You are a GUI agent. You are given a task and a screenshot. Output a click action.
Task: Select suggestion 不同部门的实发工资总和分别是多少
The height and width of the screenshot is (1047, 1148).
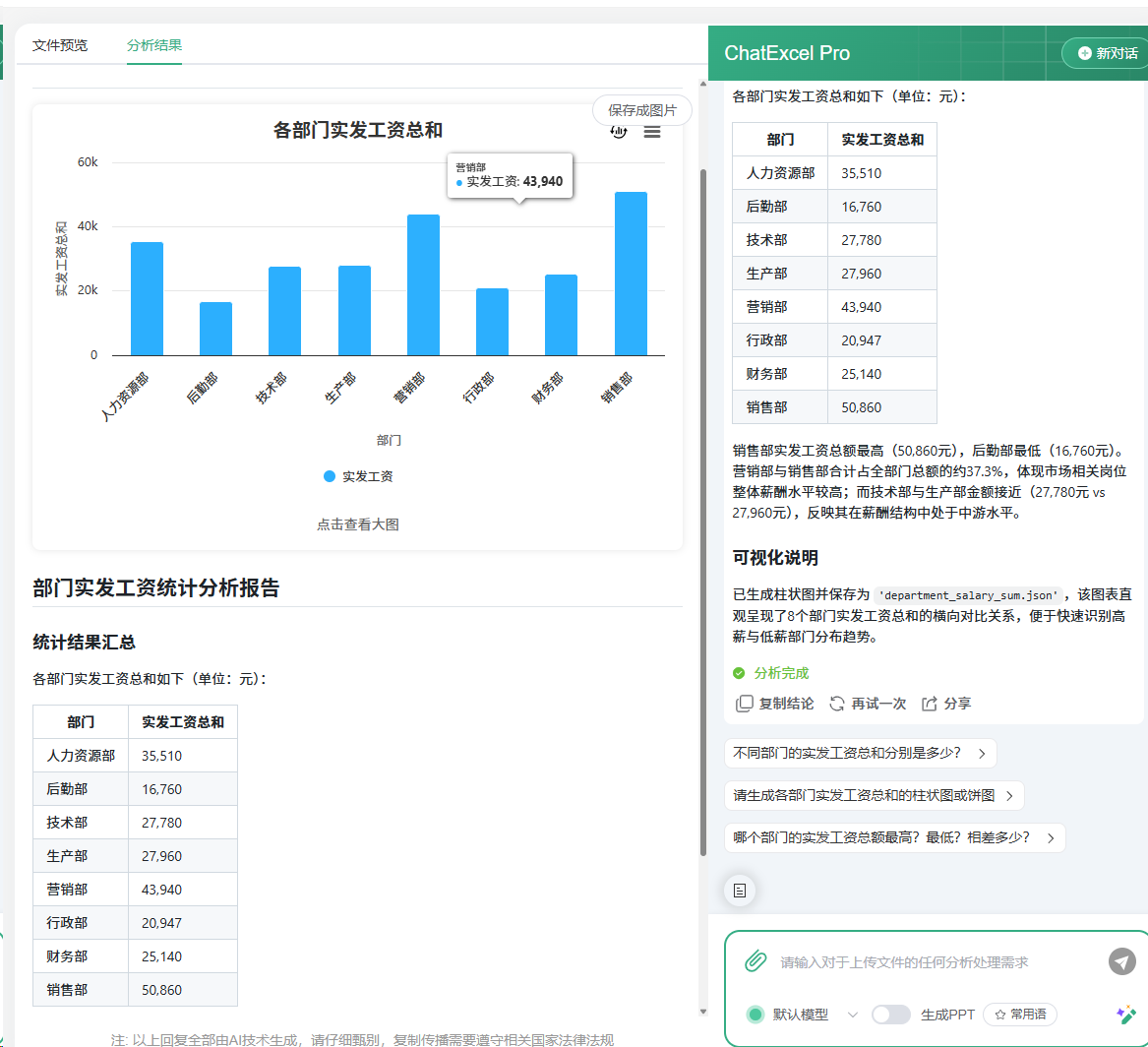[x=861, y=754]
